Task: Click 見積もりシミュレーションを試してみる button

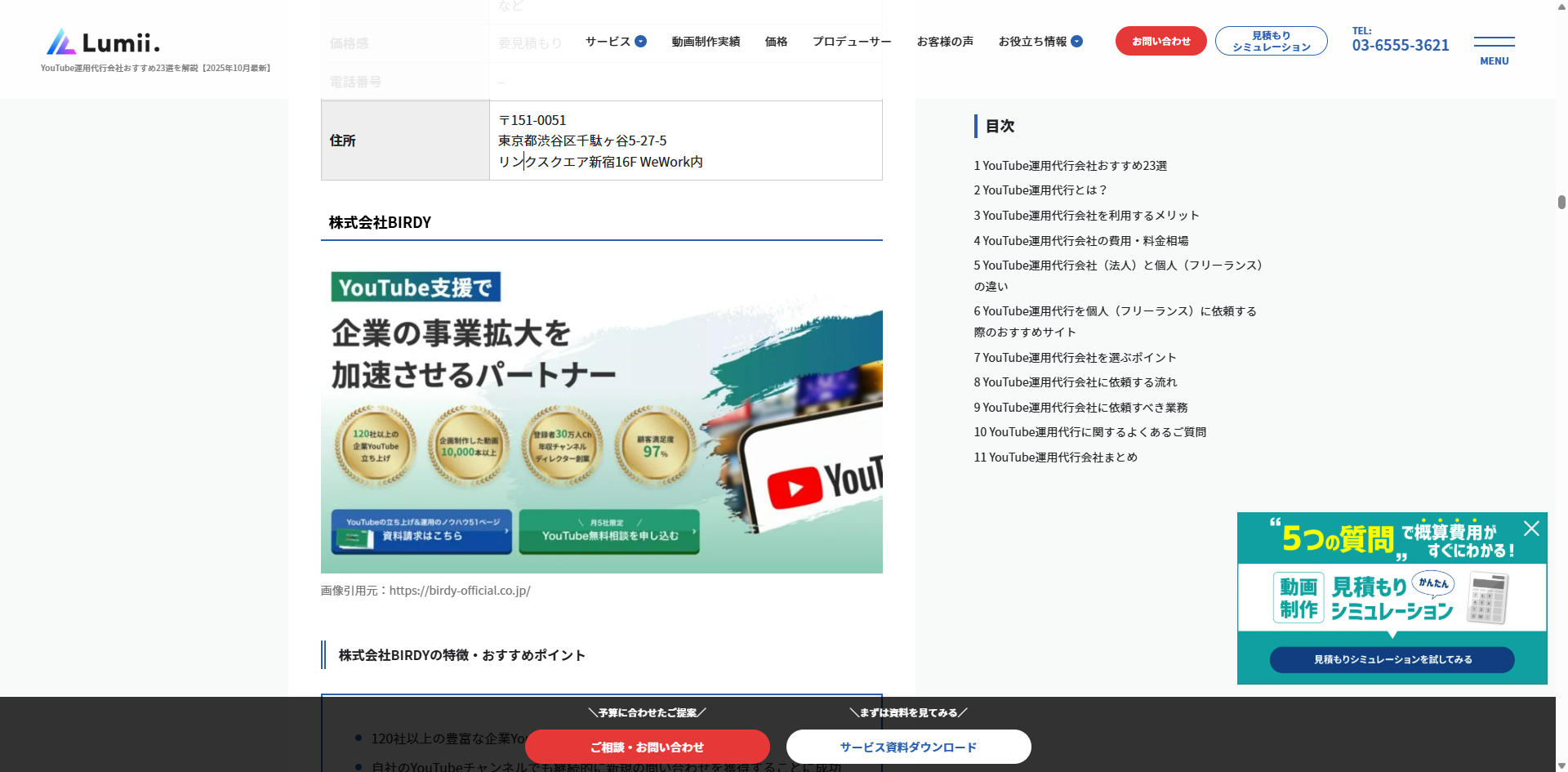Action: tap(1392, 659)
